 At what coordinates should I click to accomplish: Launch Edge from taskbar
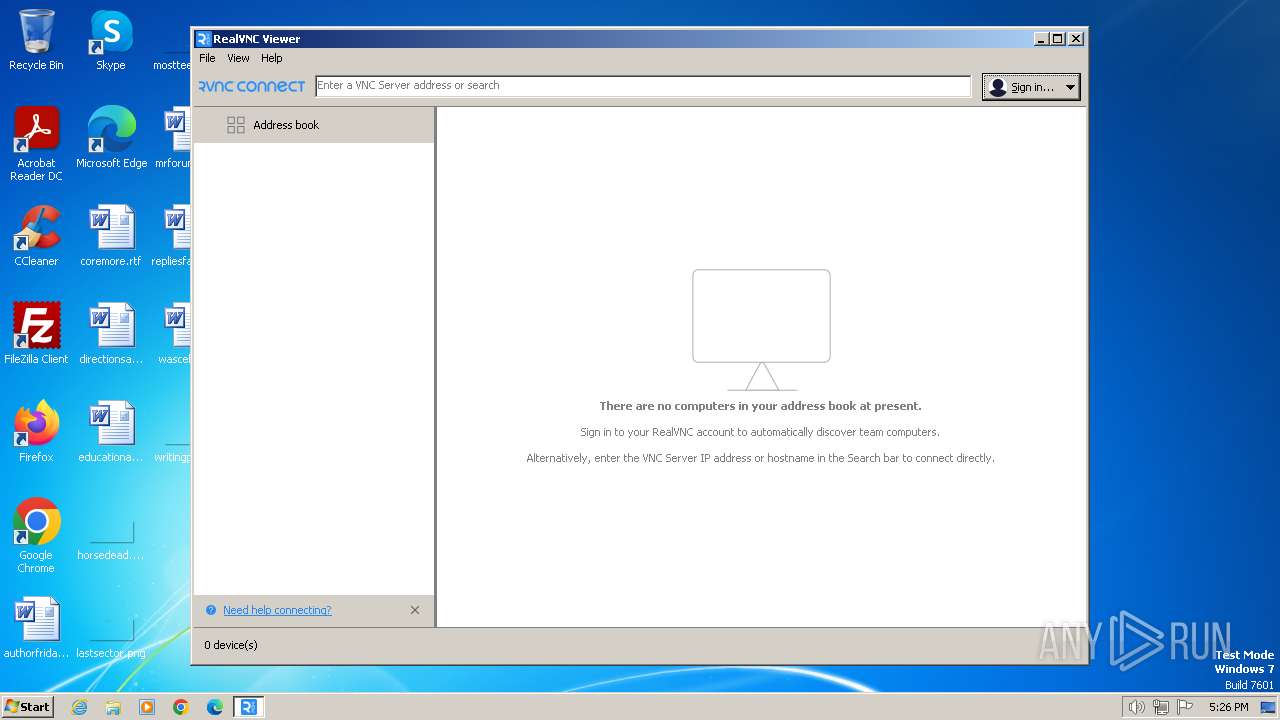(215, 707)
